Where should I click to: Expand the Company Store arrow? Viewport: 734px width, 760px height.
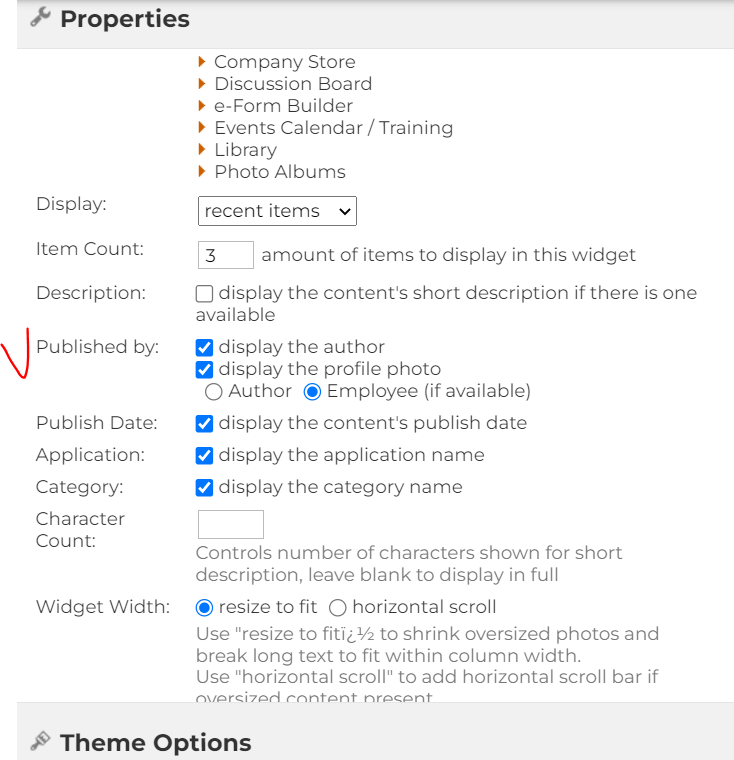(202, 62)
